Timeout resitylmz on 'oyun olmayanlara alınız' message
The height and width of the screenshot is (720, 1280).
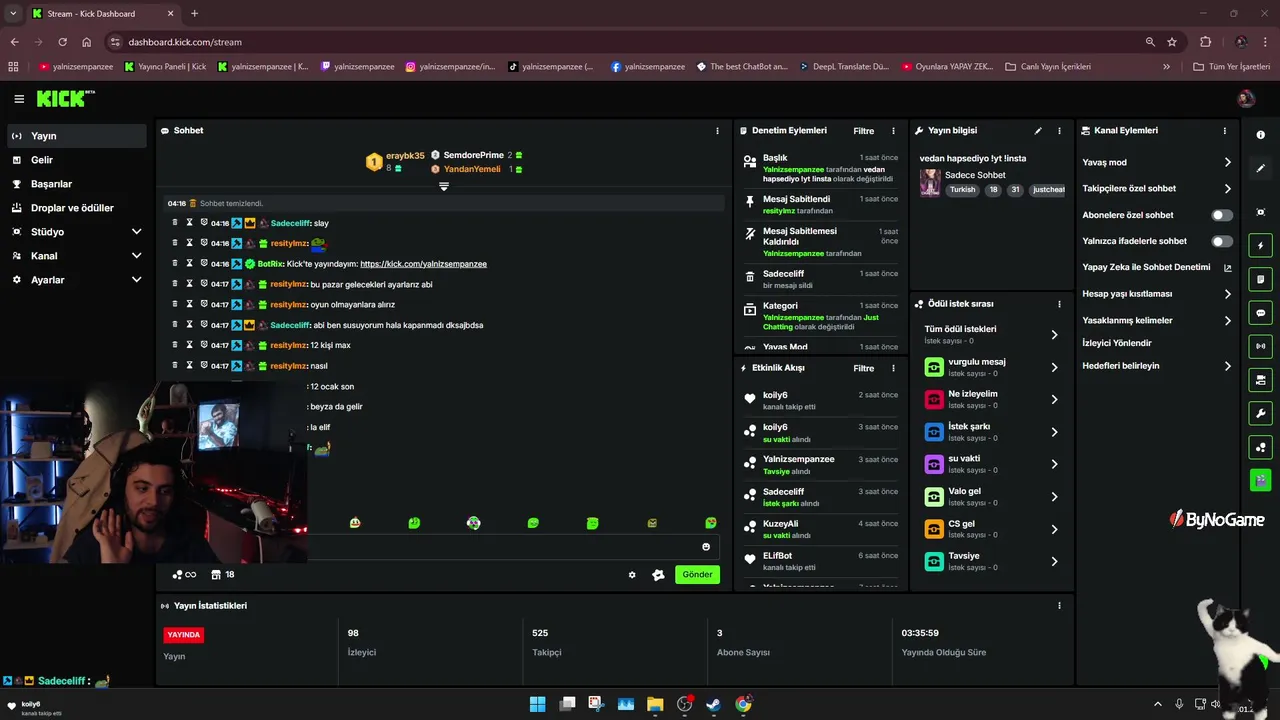189,304
